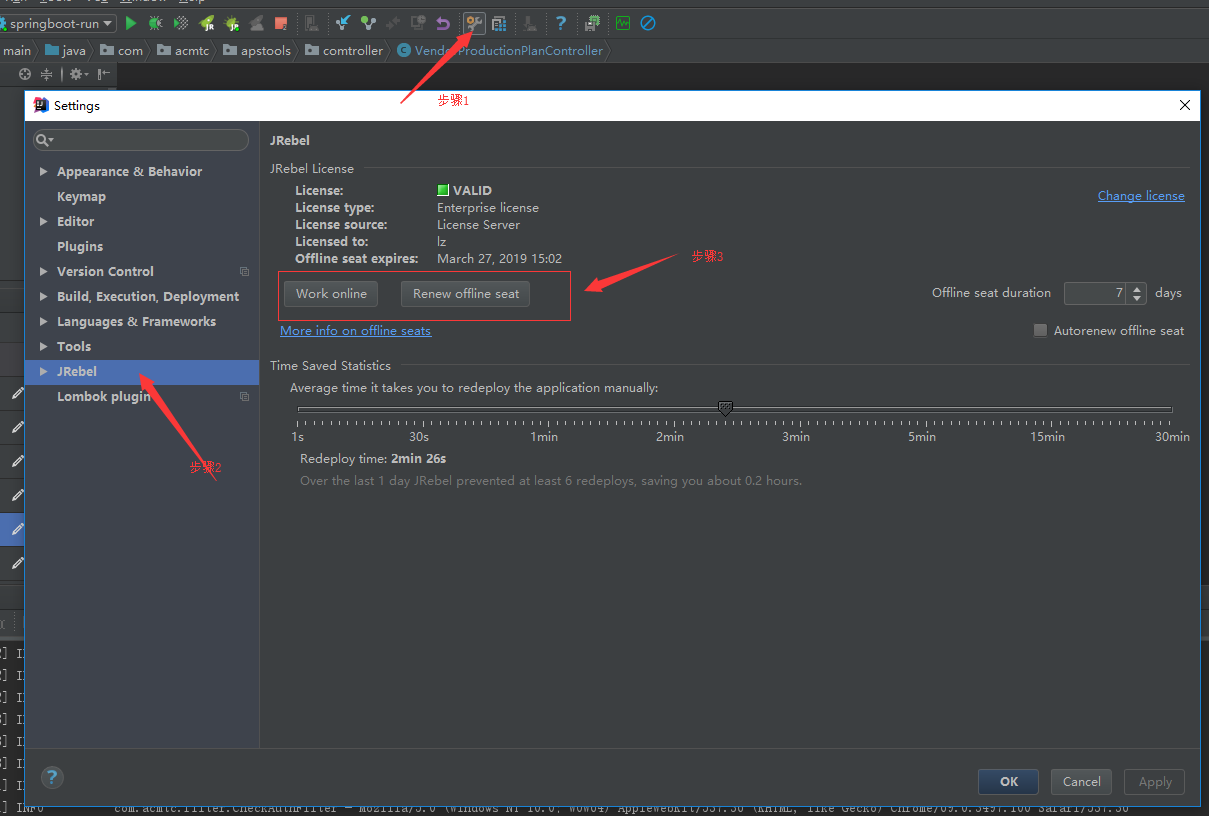Screen dimensions: 1209x816
Task: Expand Build, Execution, Deployment node
Action: pyautogui.click(x=43, y=296)
